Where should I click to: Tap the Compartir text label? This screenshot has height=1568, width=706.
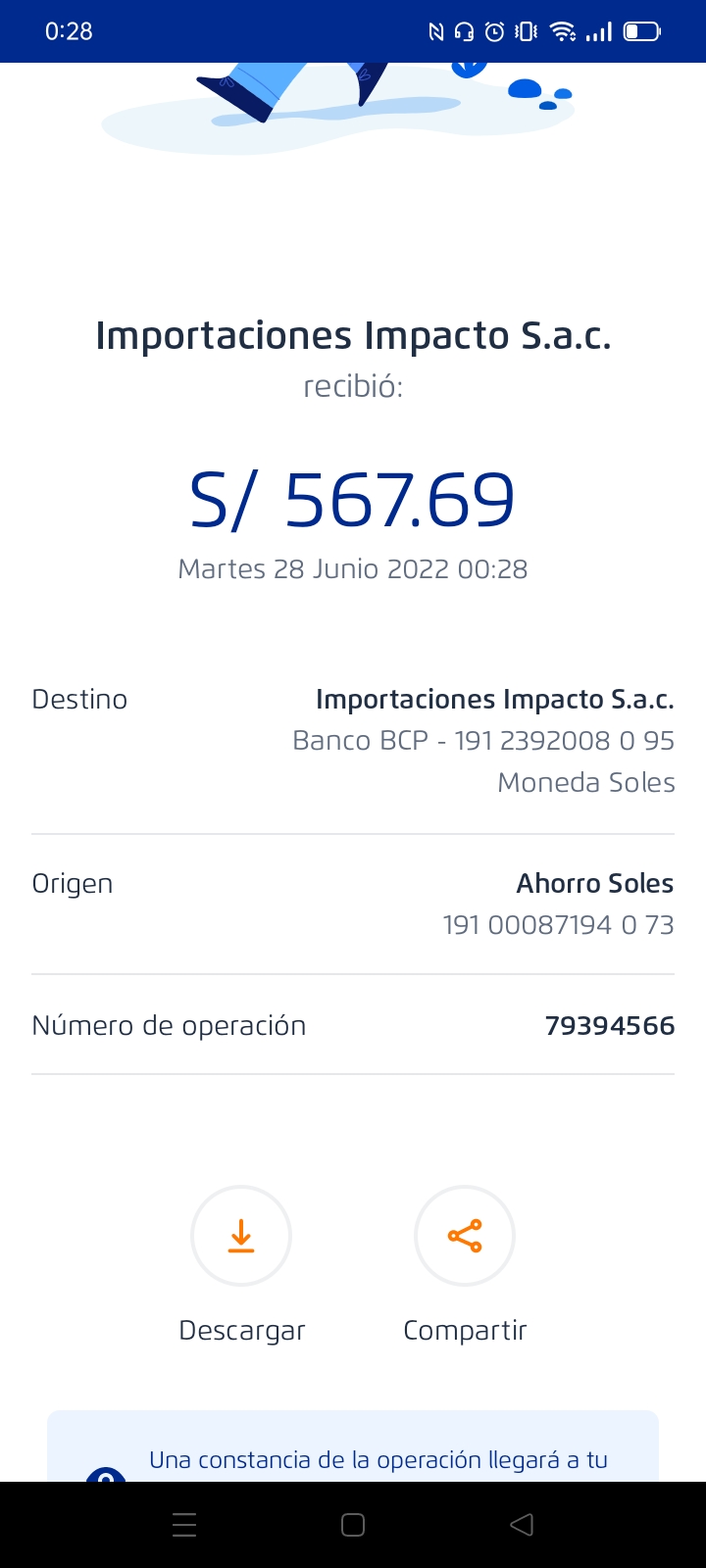click(x=465, y=1331)
